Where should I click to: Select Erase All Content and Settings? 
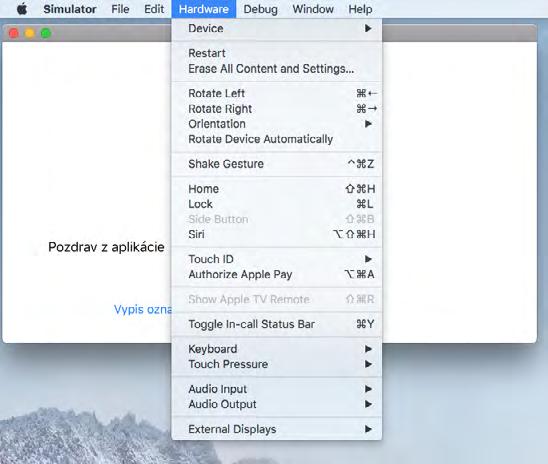pyautogui.click(x=277, y=68)
